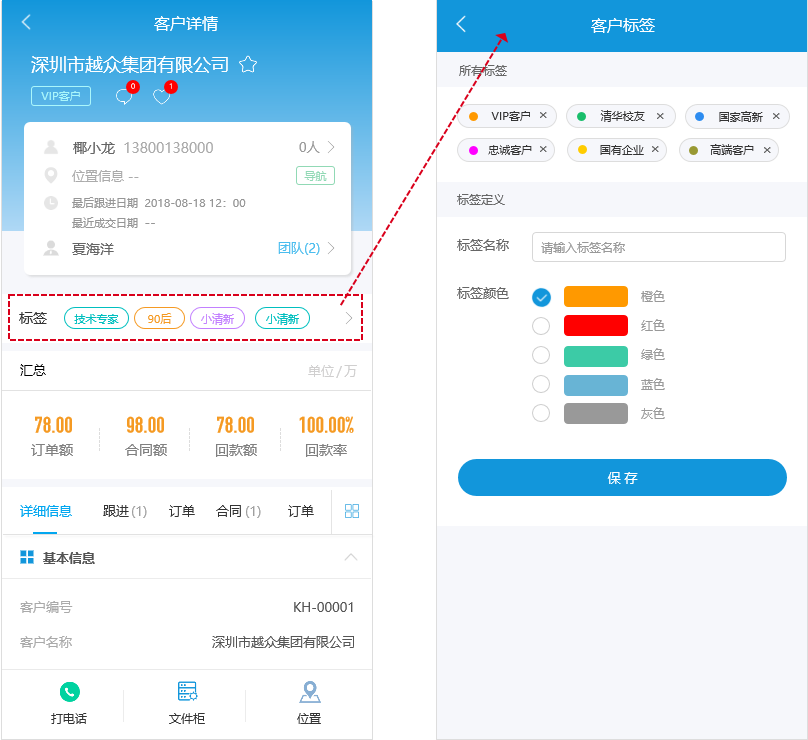Open the grid view icon beside tabs
Viewport: 808px width, 740px height.
tap(352, 511)
